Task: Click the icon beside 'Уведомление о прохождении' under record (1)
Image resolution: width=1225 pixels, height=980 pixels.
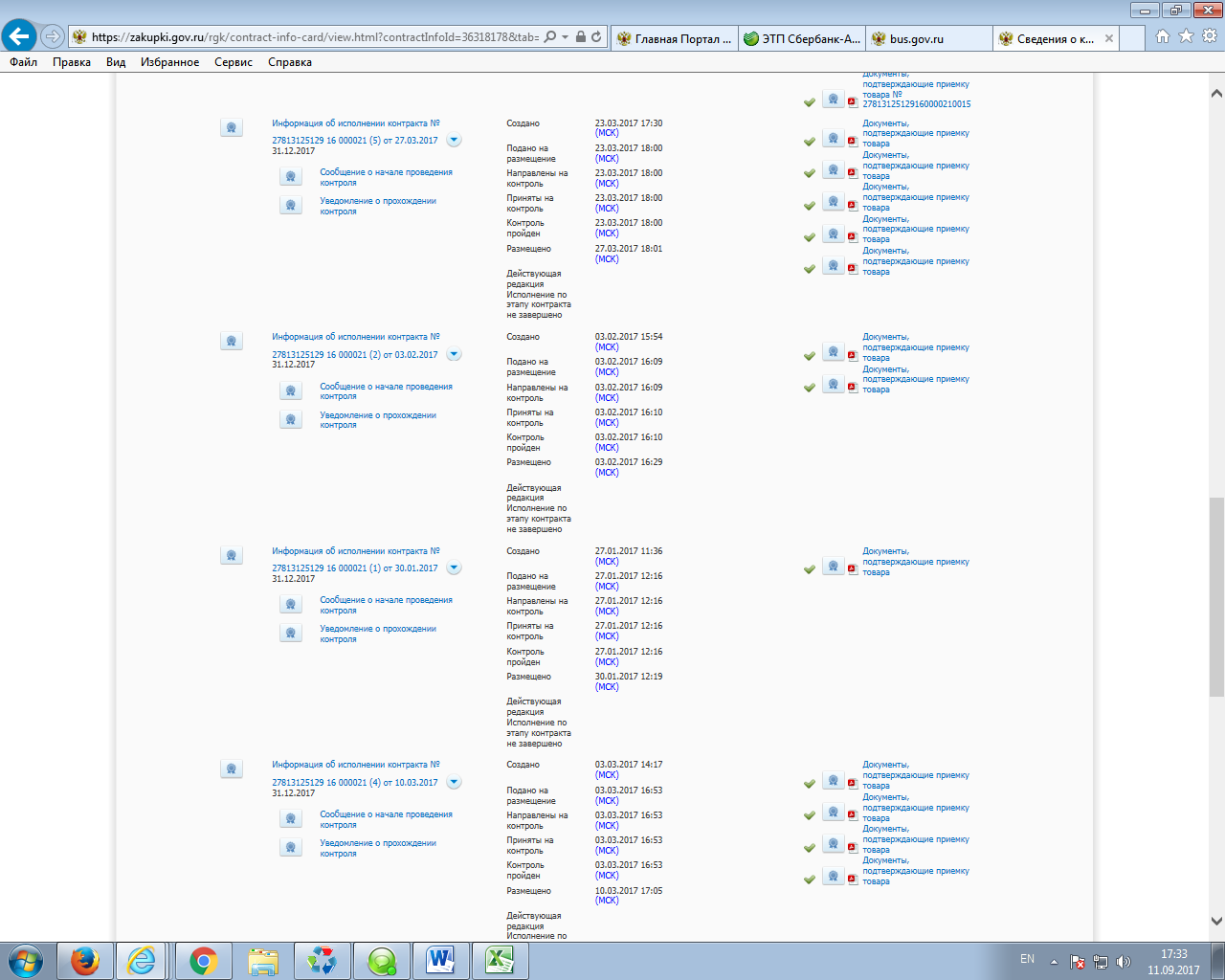Action: pos(291,633)
